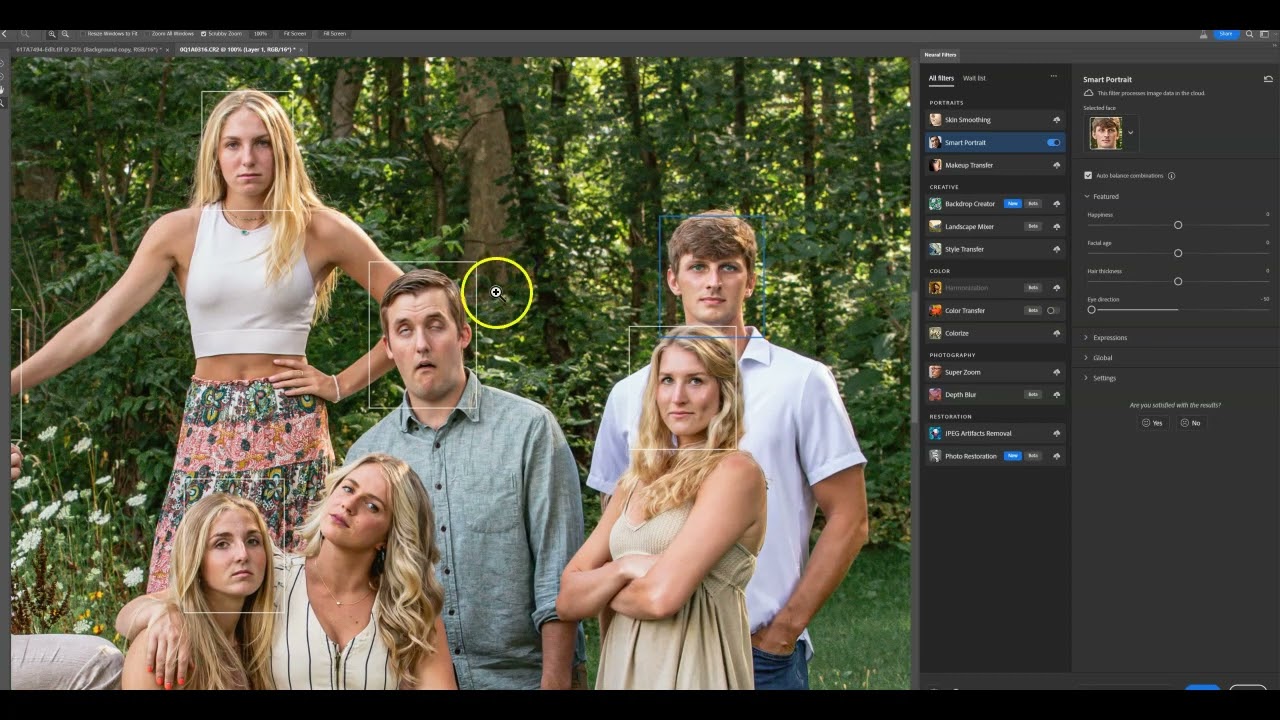Download the Skin Smoothing filter from cloud
Image resolution: width=1280 pixels, height=720 pixels.
tap(1056, 120)
